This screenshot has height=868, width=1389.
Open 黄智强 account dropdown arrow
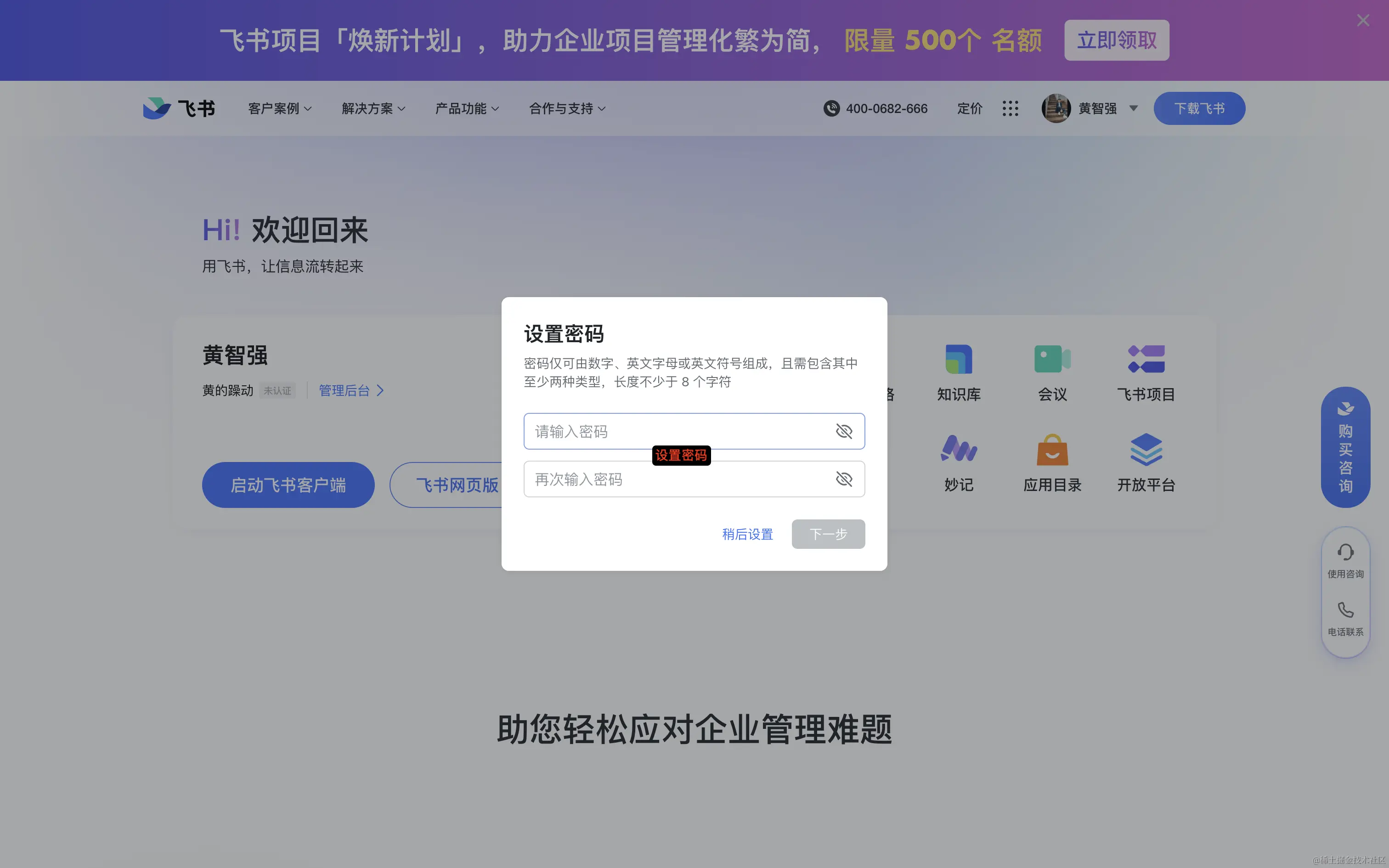(1133, 108)
